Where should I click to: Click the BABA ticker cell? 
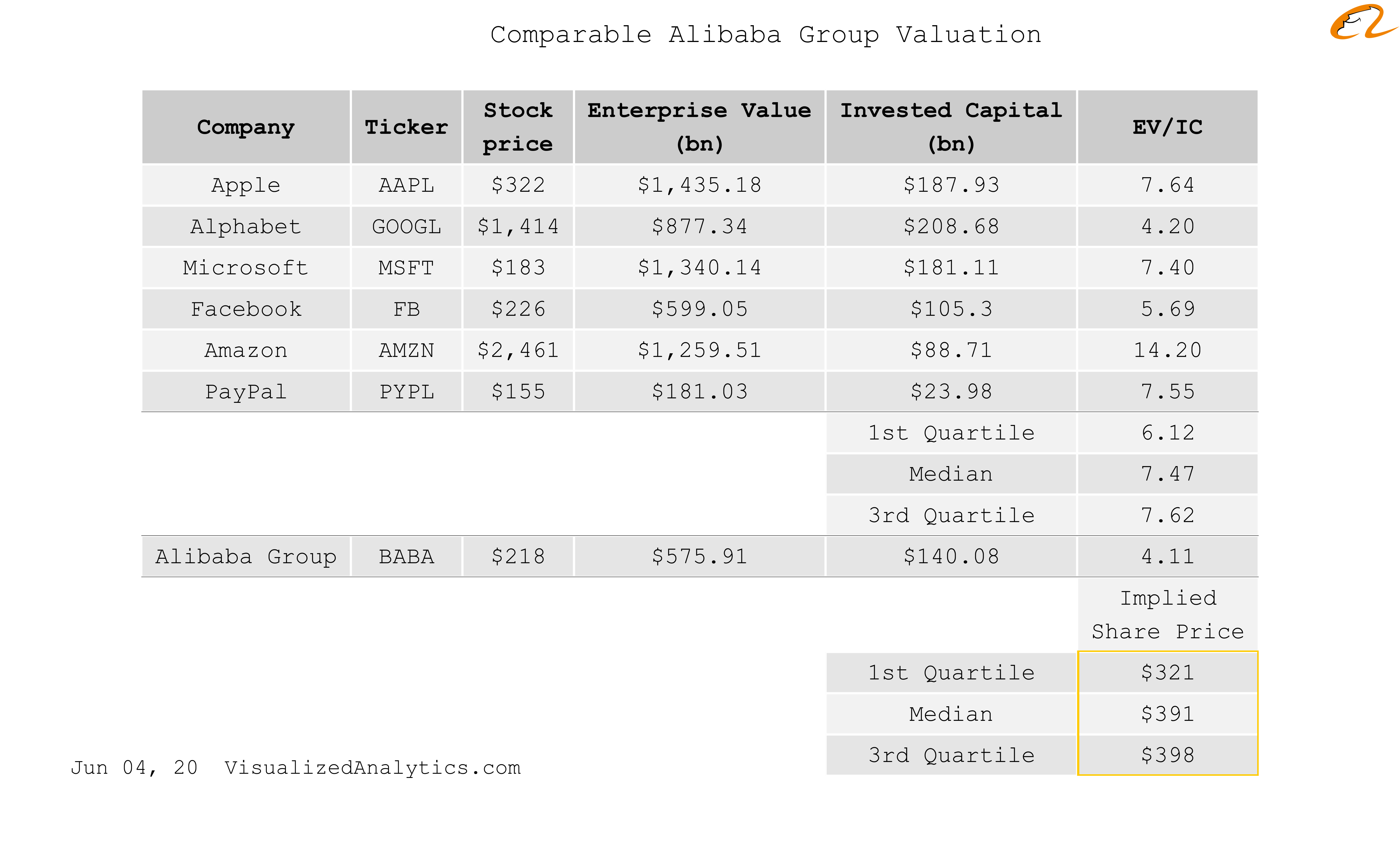click(x=406, y=557)
